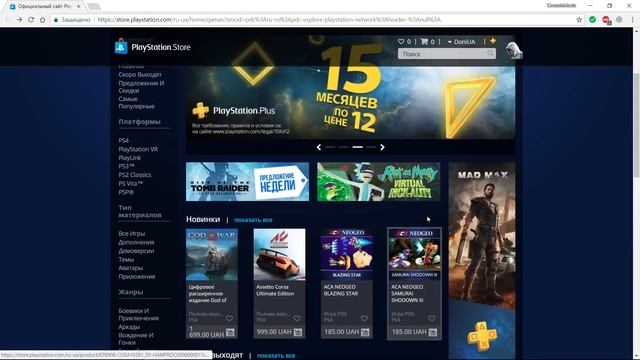This screenshot has width=640, height=360.
Task: Open Rick and Morty Virtual Rick-ality banner
Action: coord(379,182)
